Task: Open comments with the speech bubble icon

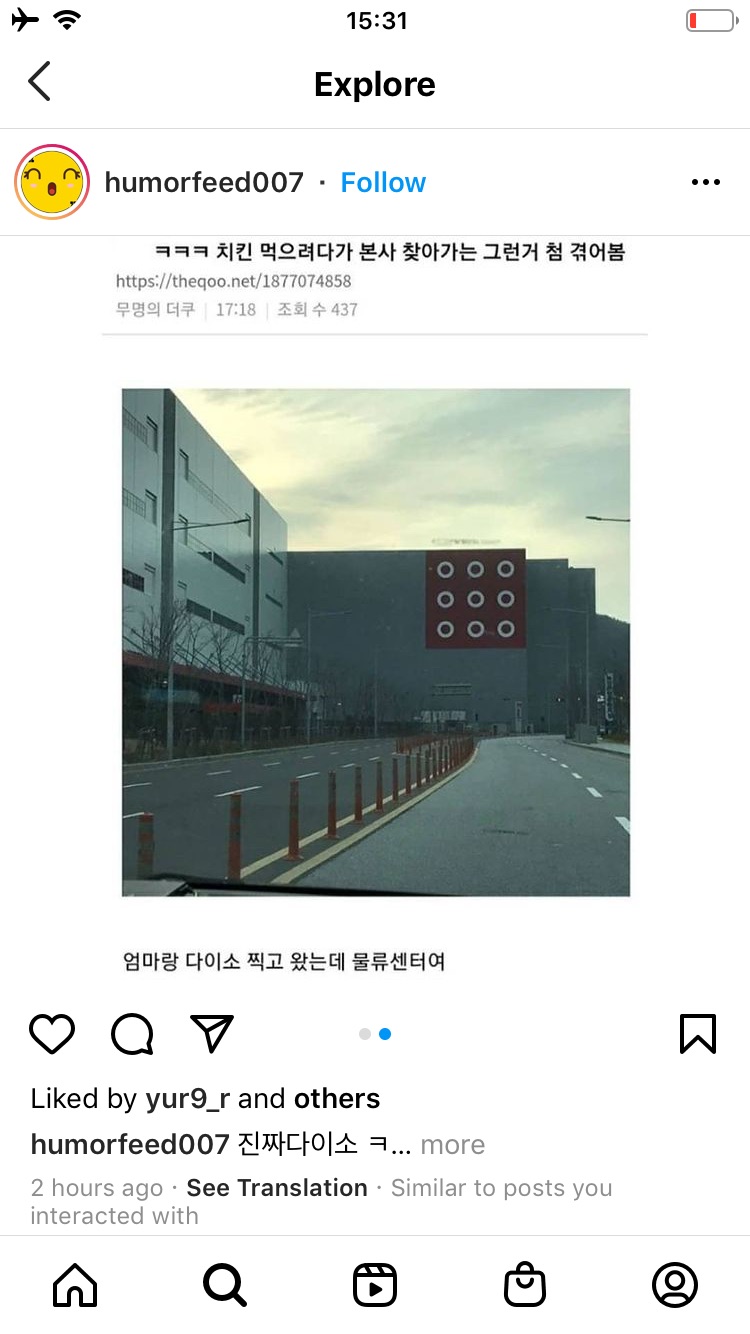Action: pos(132,1034)
